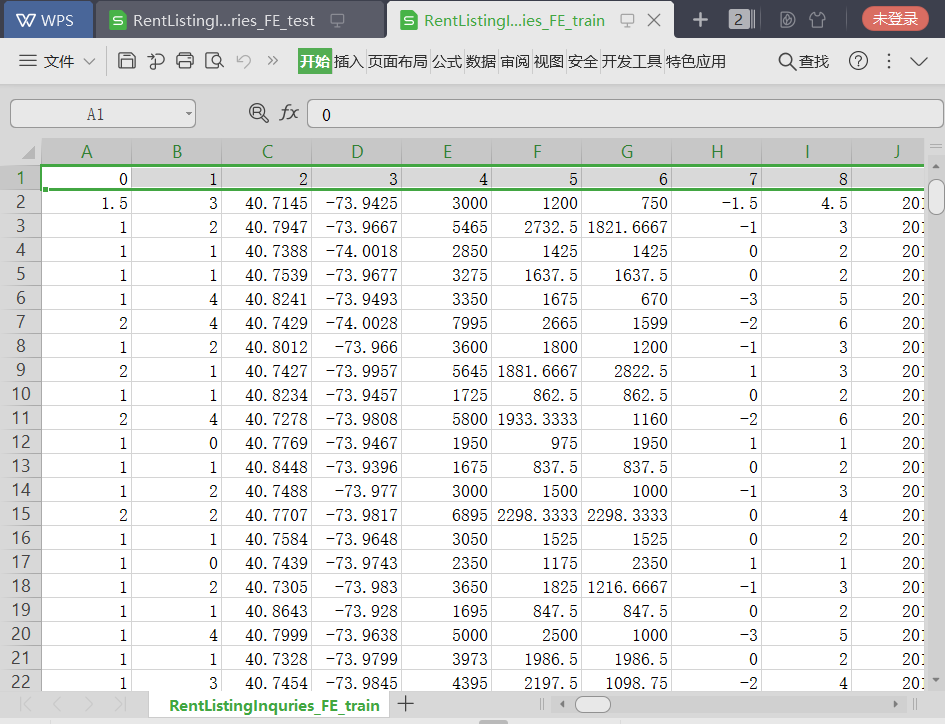This screenshot has height=724, width=945.
Task: Click cell with value 1098.75
Action: (x=627, y=682)
